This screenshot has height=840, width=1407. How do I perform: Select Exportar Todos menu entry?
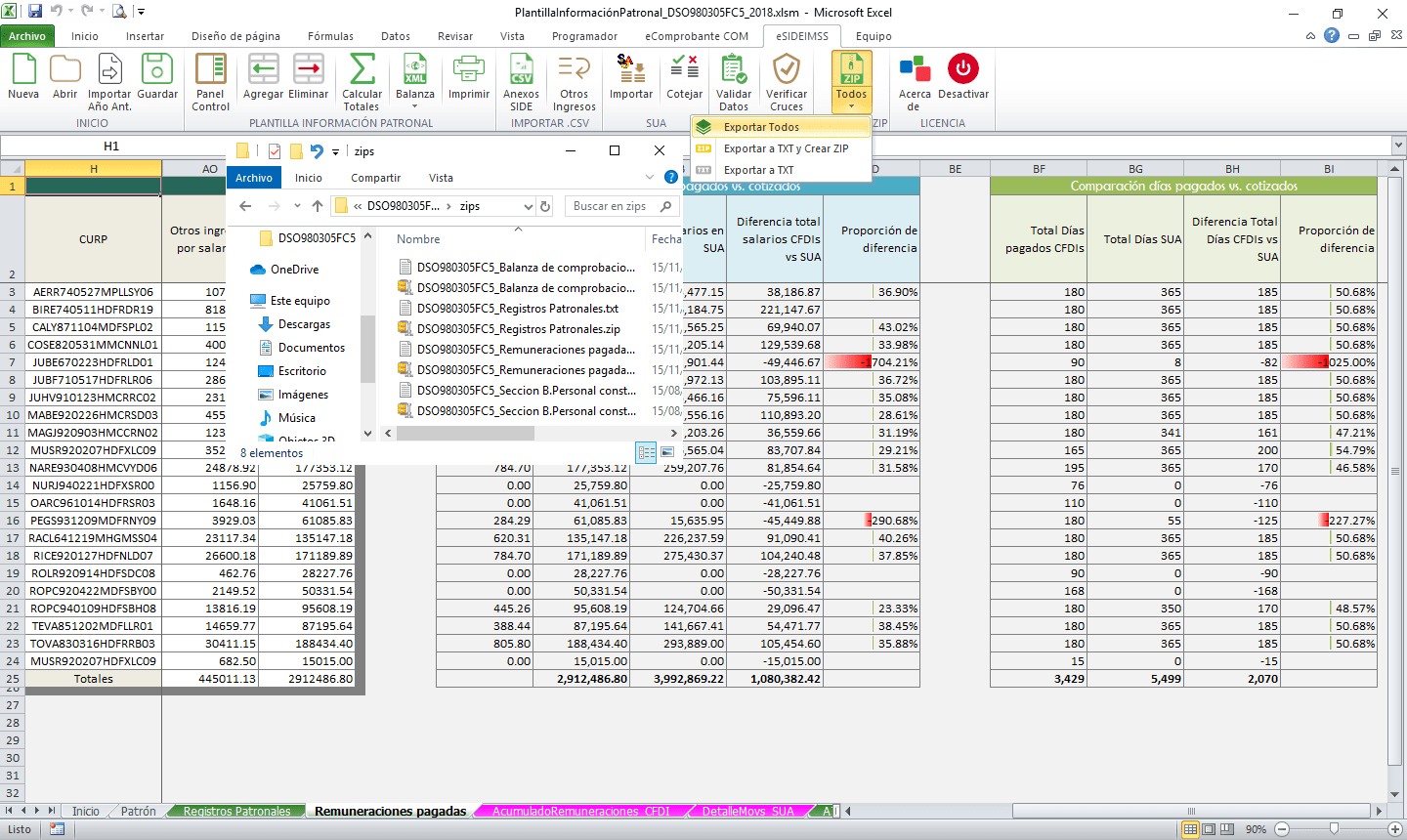(x=781, y=127)
